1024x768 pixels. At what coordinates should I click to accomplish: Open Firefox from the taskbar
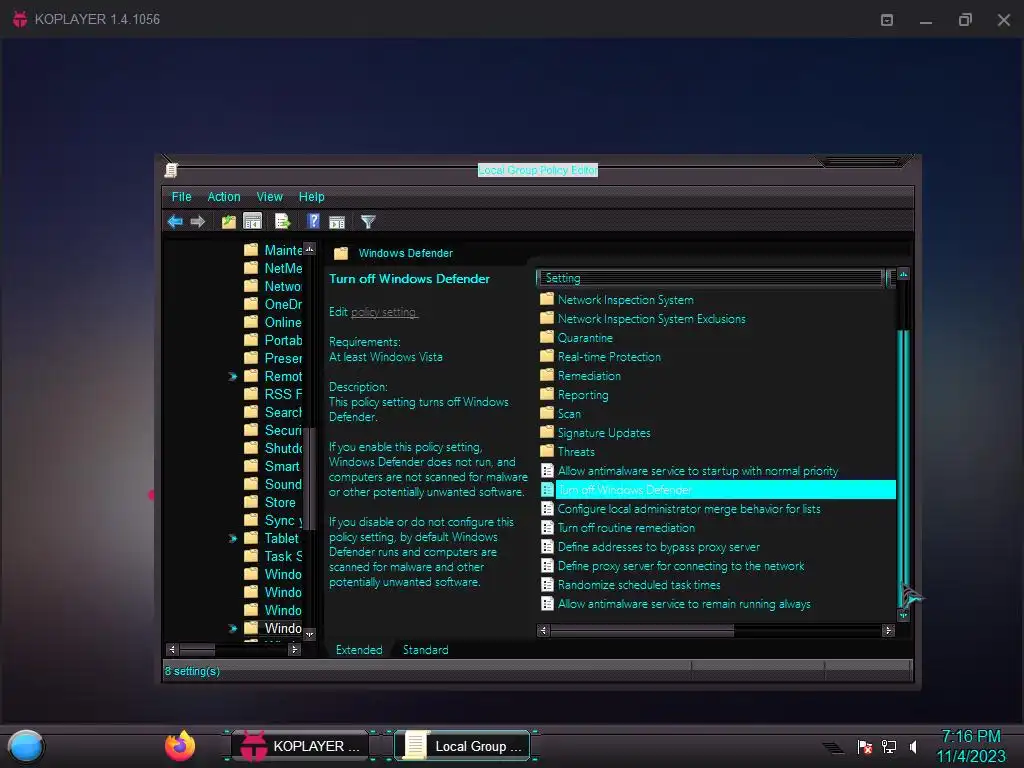click(180, 746)
